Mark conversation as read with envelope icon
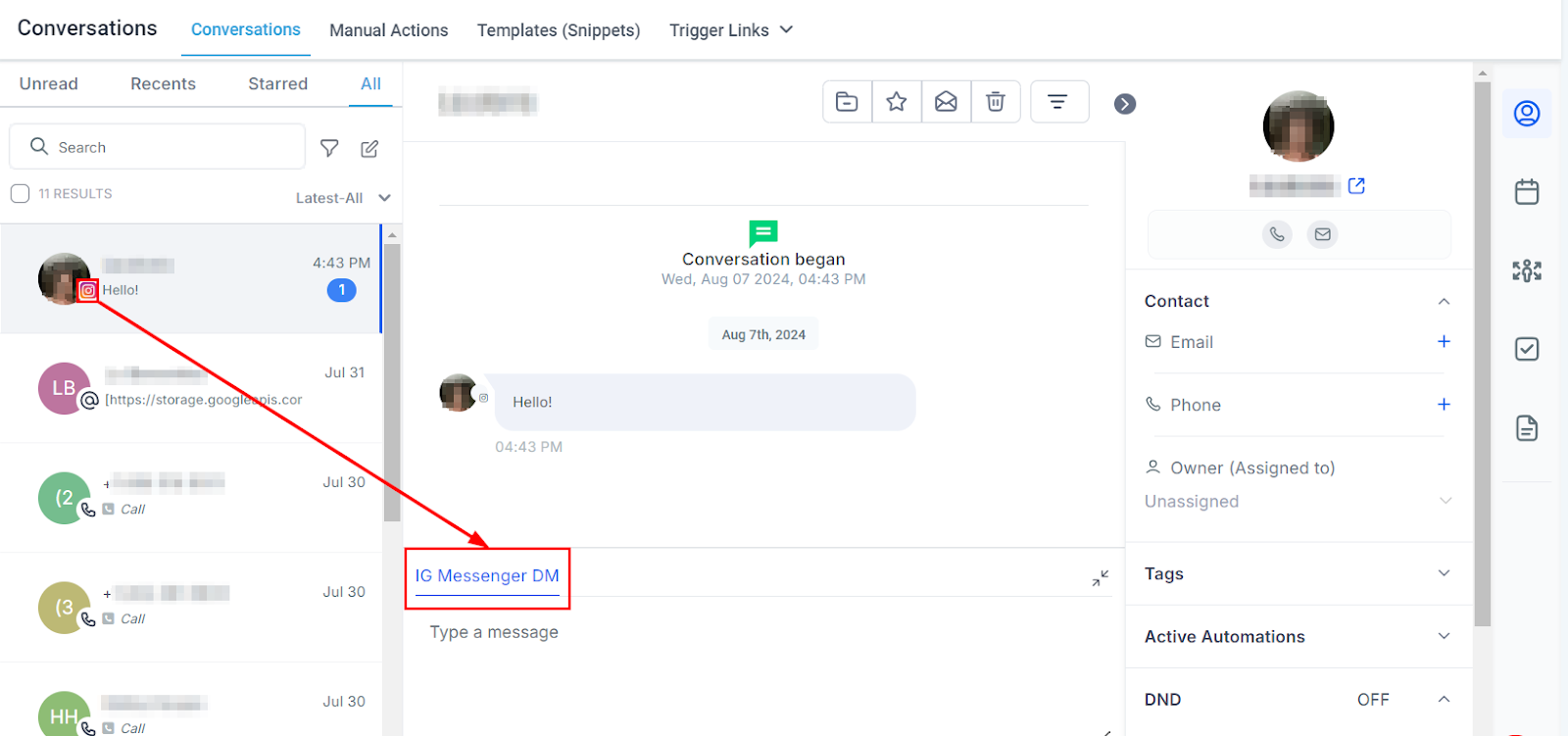This screenshot has width=1568, height=736. point(946,102)
